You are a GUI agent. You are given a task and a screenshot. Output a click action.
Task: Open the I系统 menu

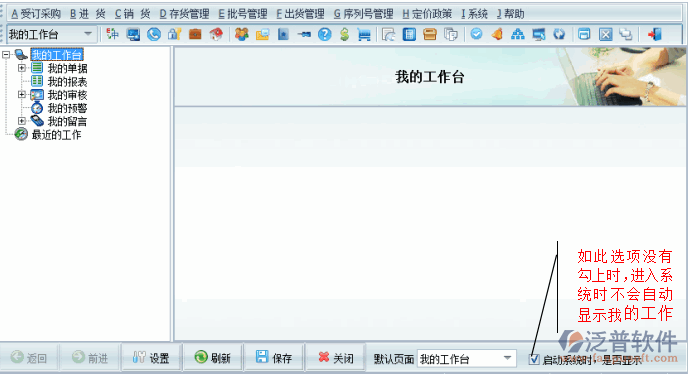[474, 14]
